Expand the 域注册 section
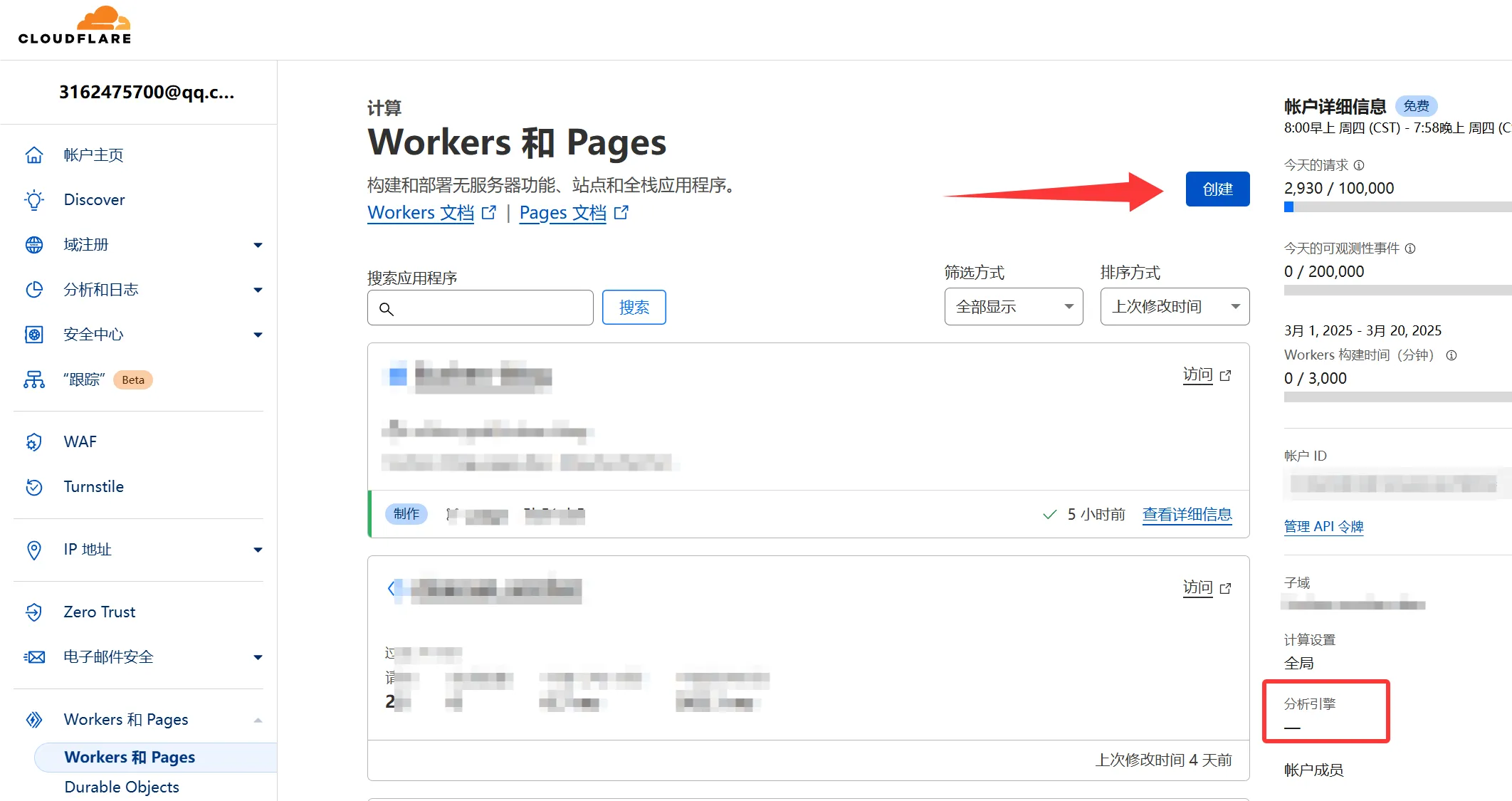Screen dimensions: 1512x801 pyautogui.click(x=258, y=245)
